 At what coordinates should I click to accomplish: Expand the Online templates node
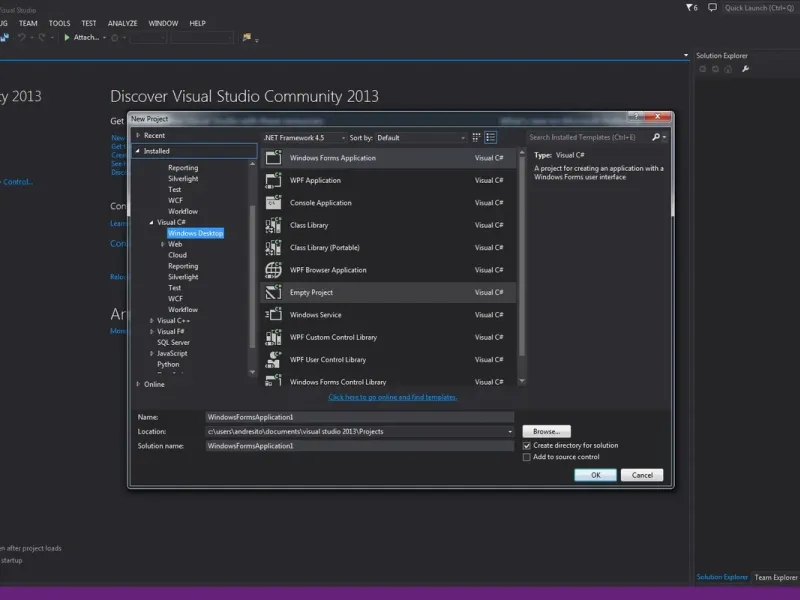[x=138, y=384]
